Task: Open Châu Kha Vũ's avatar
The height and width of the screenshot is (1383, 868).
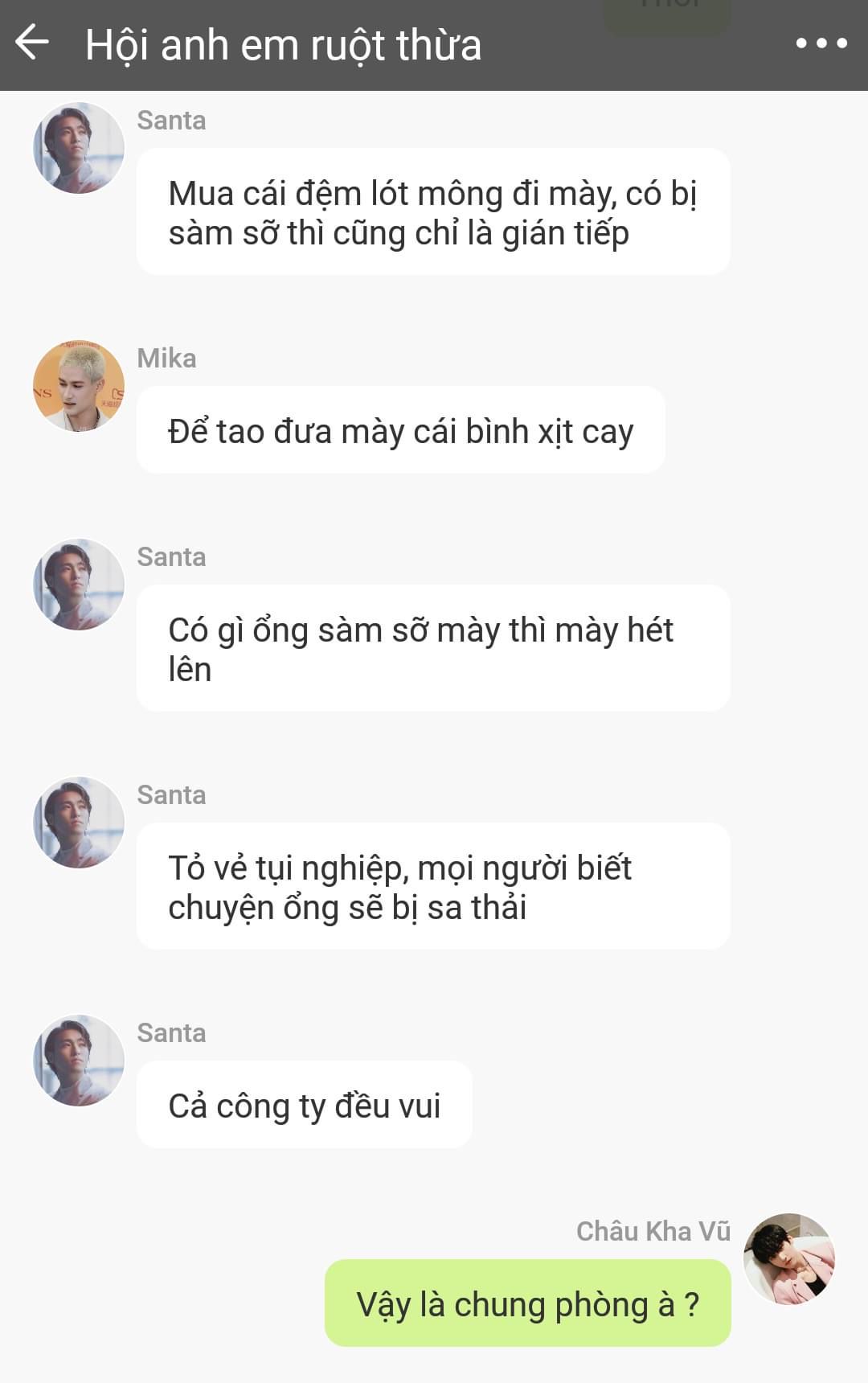Action: pyautogui.click(x=789, y=1259)
